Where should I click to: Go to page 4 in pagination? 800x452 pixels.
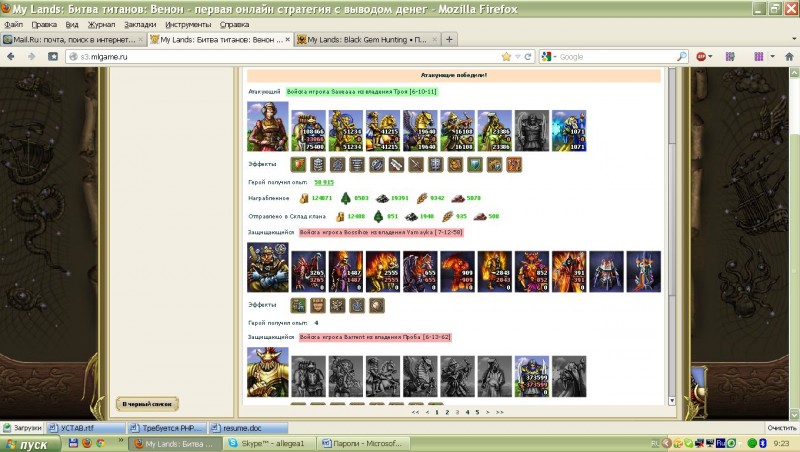tap(466, 412)
